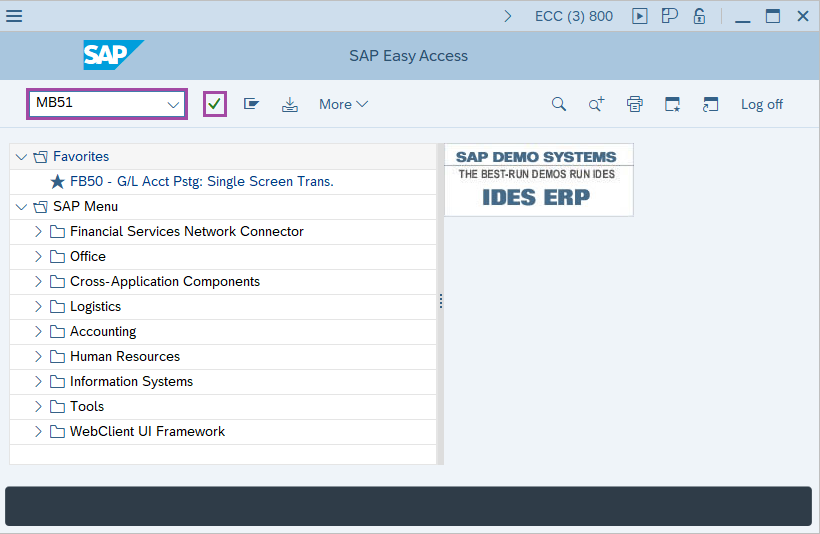Click the SAP logo
Screen dimensions: 820x534
(113, 55)
